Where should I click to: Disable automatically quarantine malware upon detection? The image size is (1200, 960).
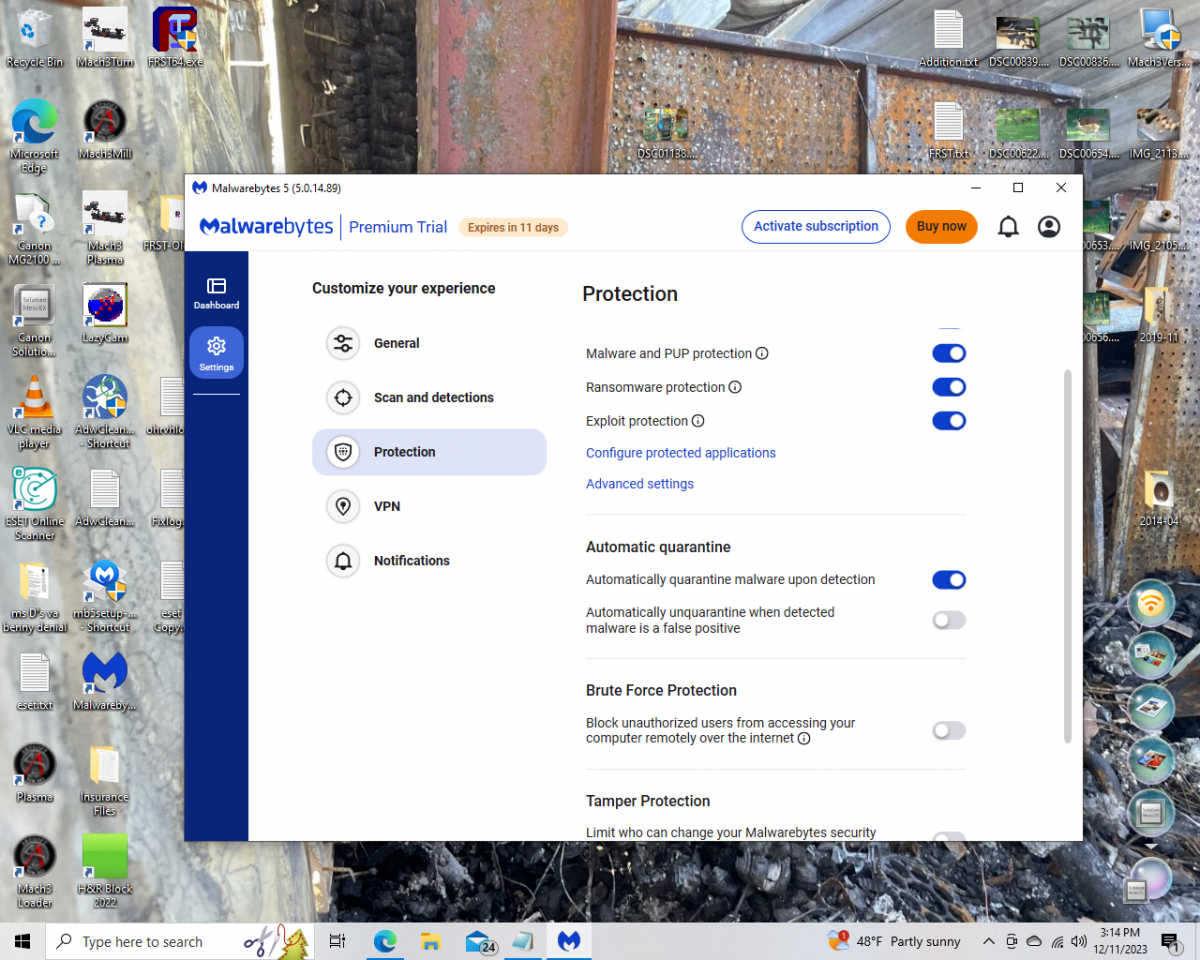click(x=949, y=580)
